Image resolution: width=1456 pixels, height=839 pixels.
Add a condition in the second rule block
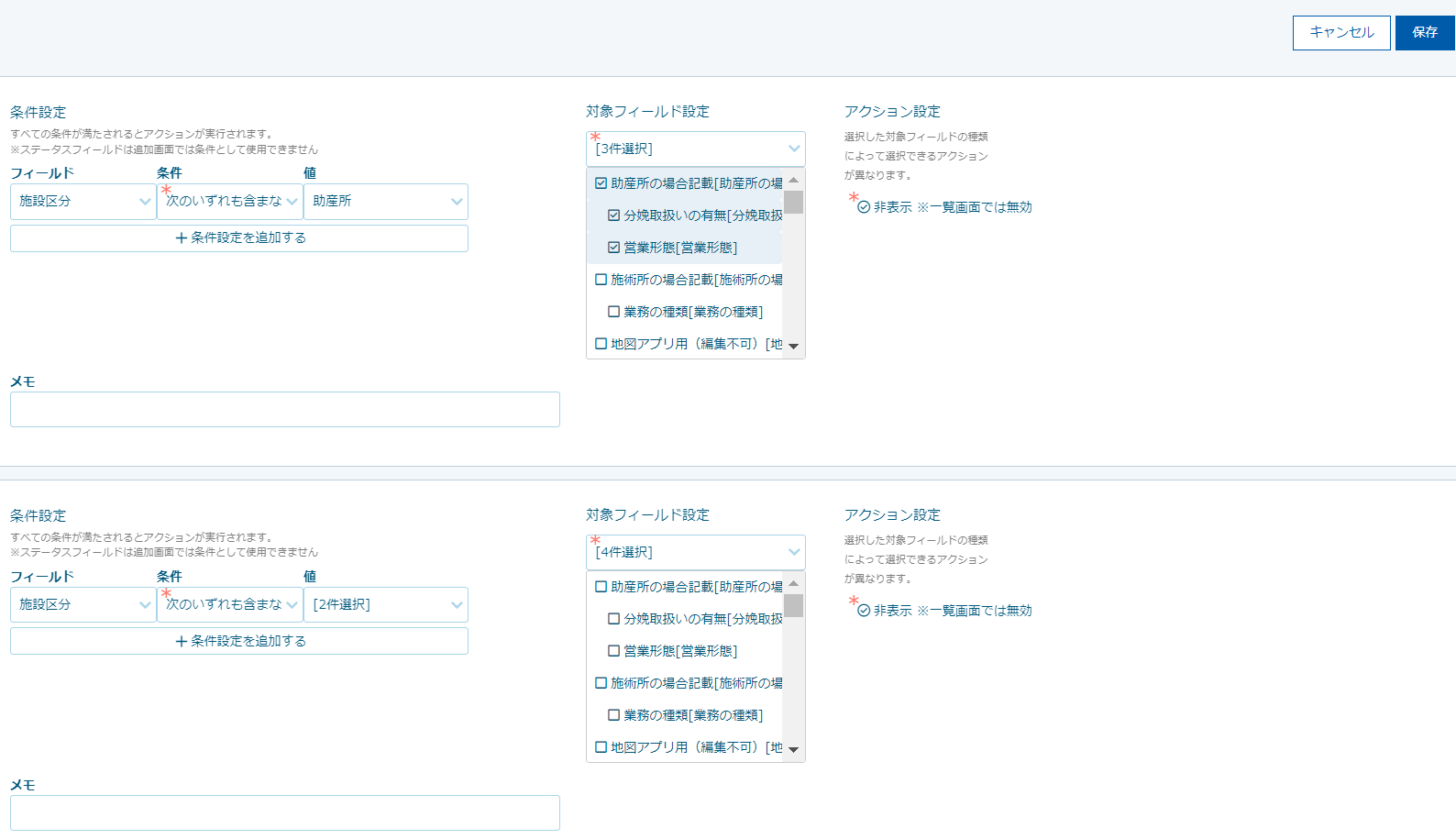point(239,641)
